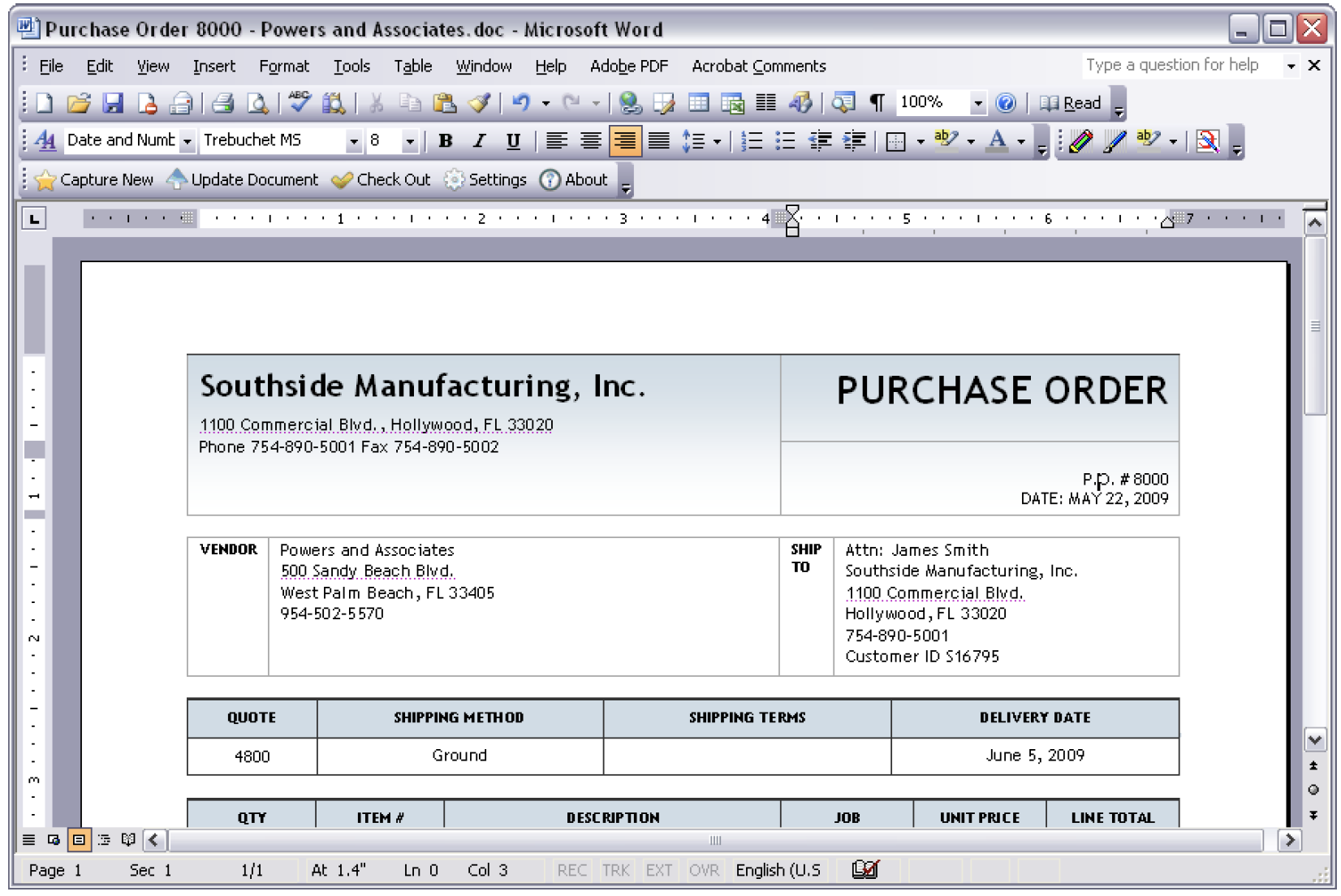This screenshot has width=1341, height=896.
Task: Open the File menu
Action: click(x=51, y=66)
